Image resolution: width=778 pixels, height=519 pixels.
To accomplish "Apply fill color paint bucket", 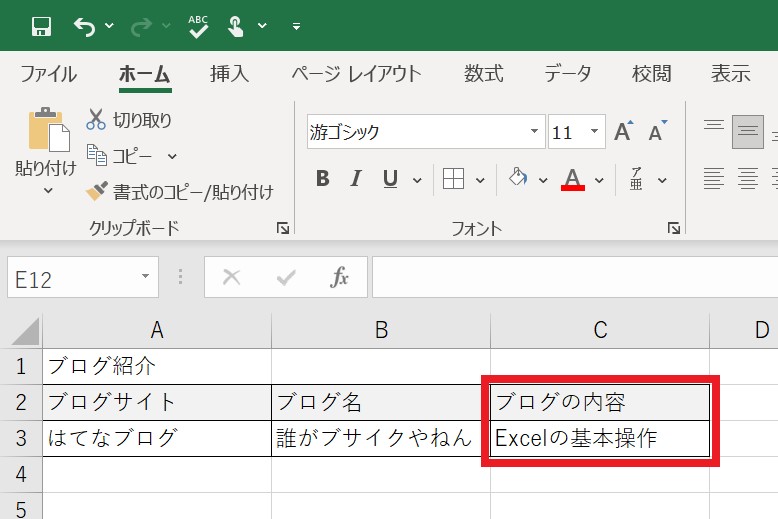I will pyautogui.click(x=518, y=178).
